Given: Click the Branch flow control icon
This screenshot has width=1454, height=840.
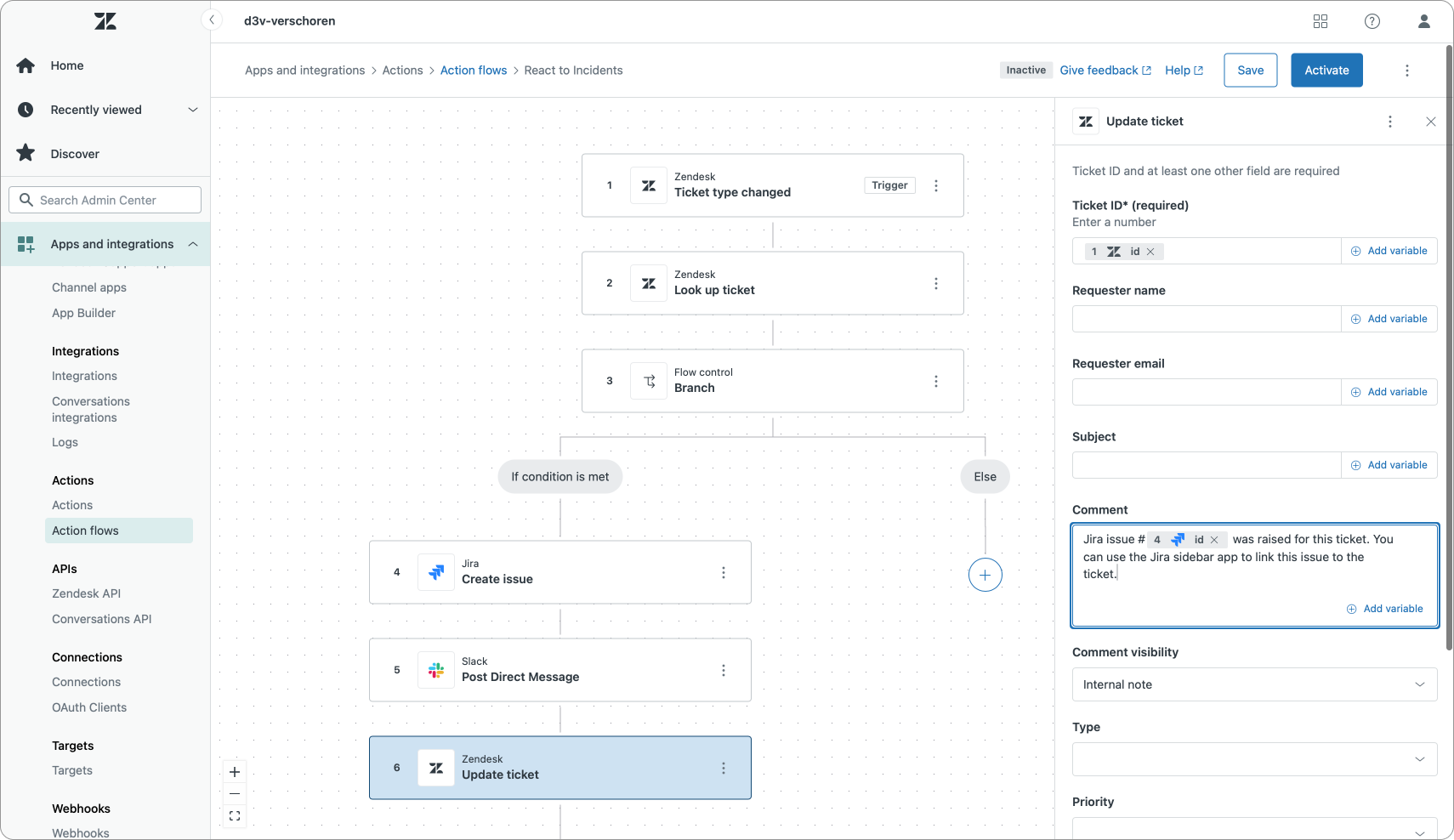Looking at the screenshot, I should 649,381.
